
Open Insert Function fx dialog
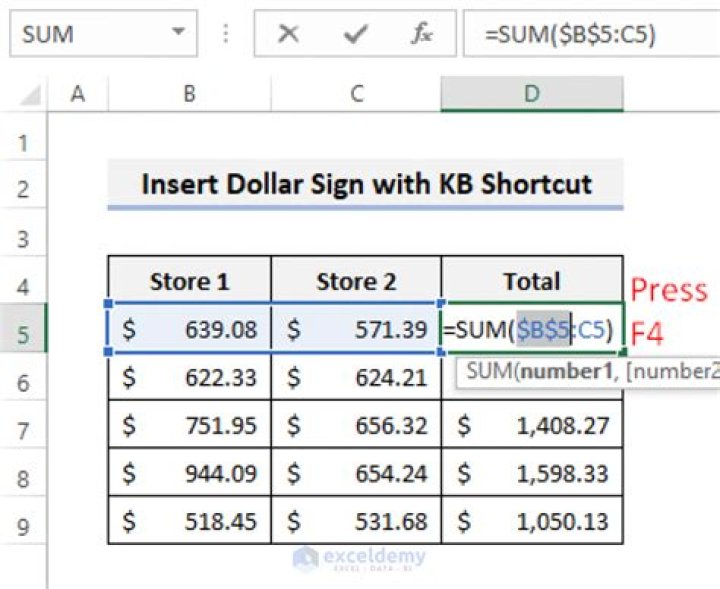tap(422, 34)
